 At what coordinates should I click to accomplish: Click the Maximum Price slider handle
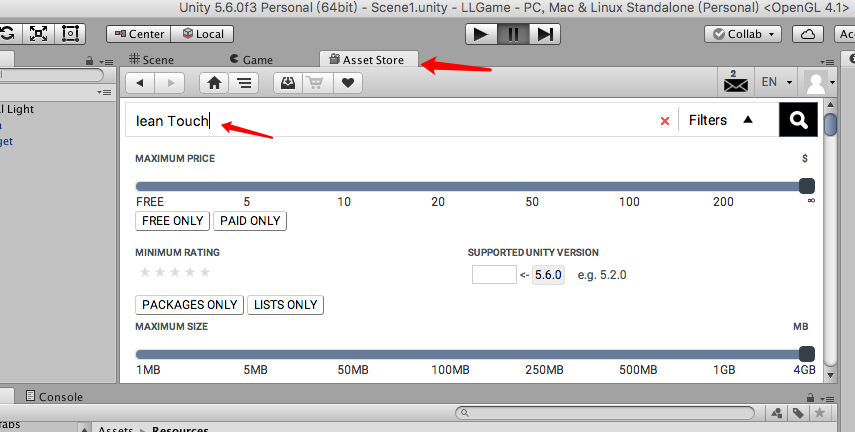tap(806, 186)
